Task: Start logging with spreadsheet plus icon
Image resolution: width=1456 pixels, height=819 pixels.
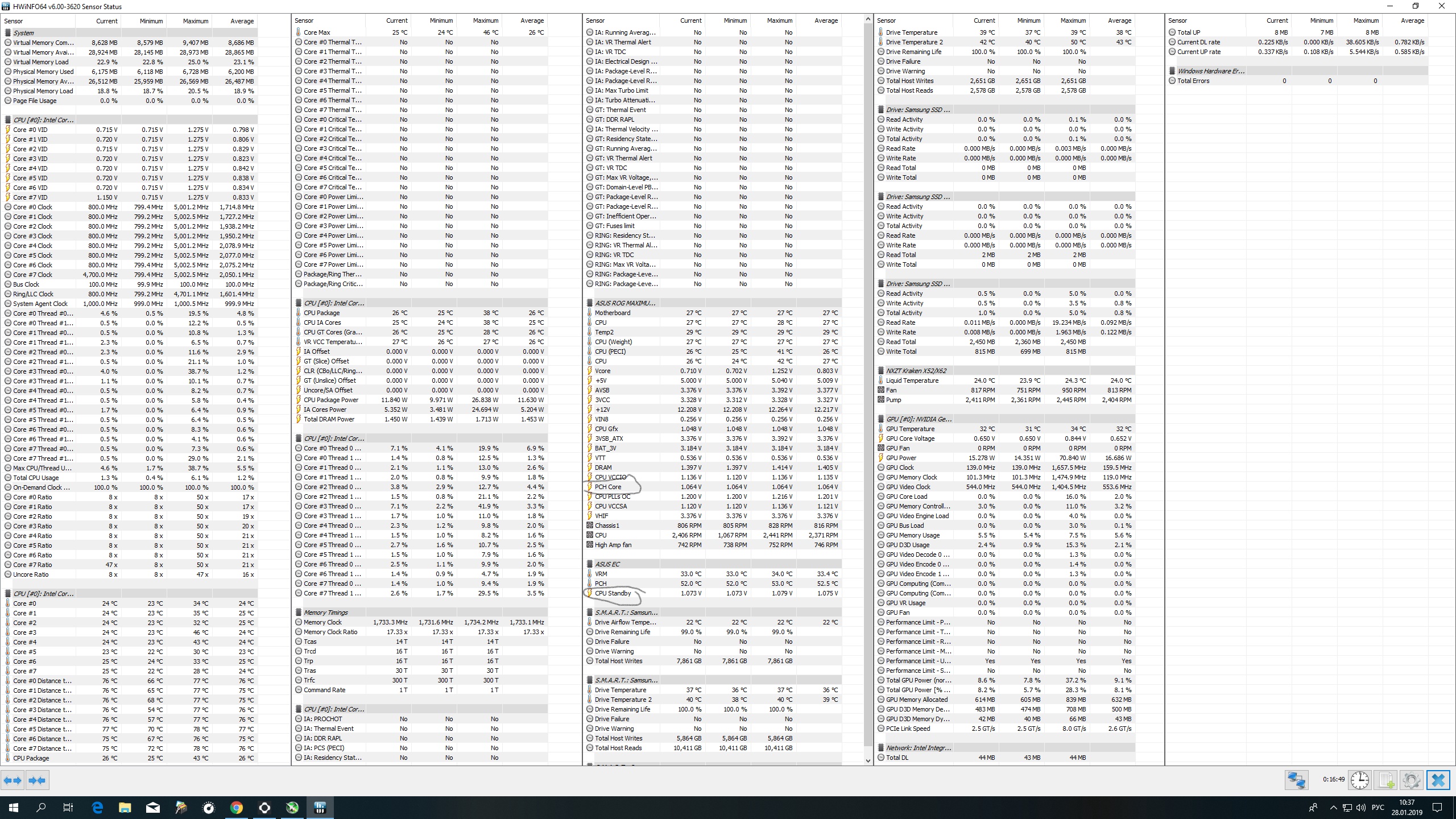Action: [1386, 780]
